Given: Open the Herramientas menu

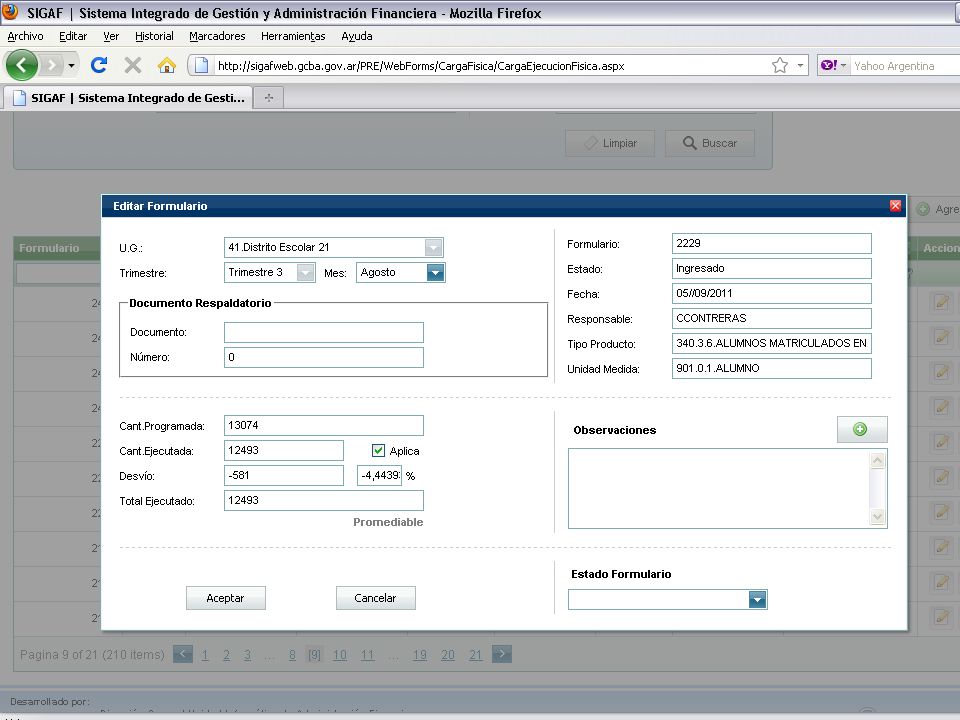Looking at the screenshot, I should tap(293, 36).
